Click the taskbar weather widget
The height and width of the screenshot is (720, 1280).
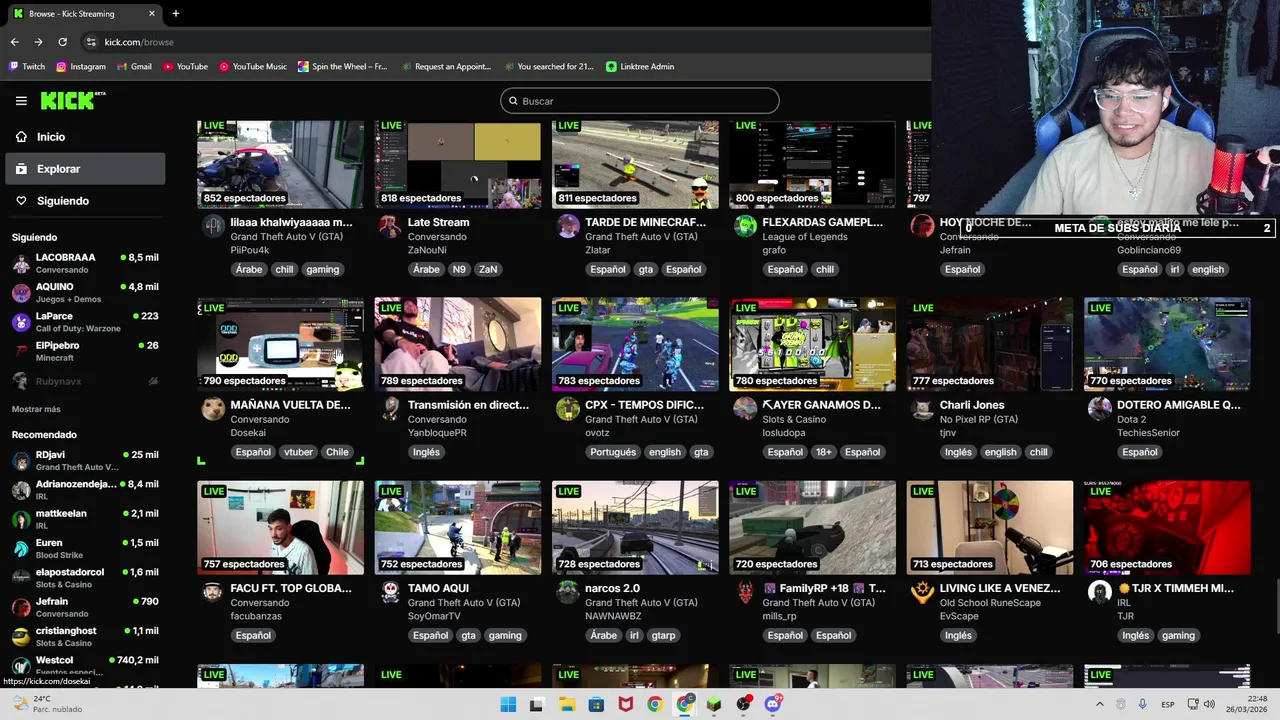pos(48,704)
